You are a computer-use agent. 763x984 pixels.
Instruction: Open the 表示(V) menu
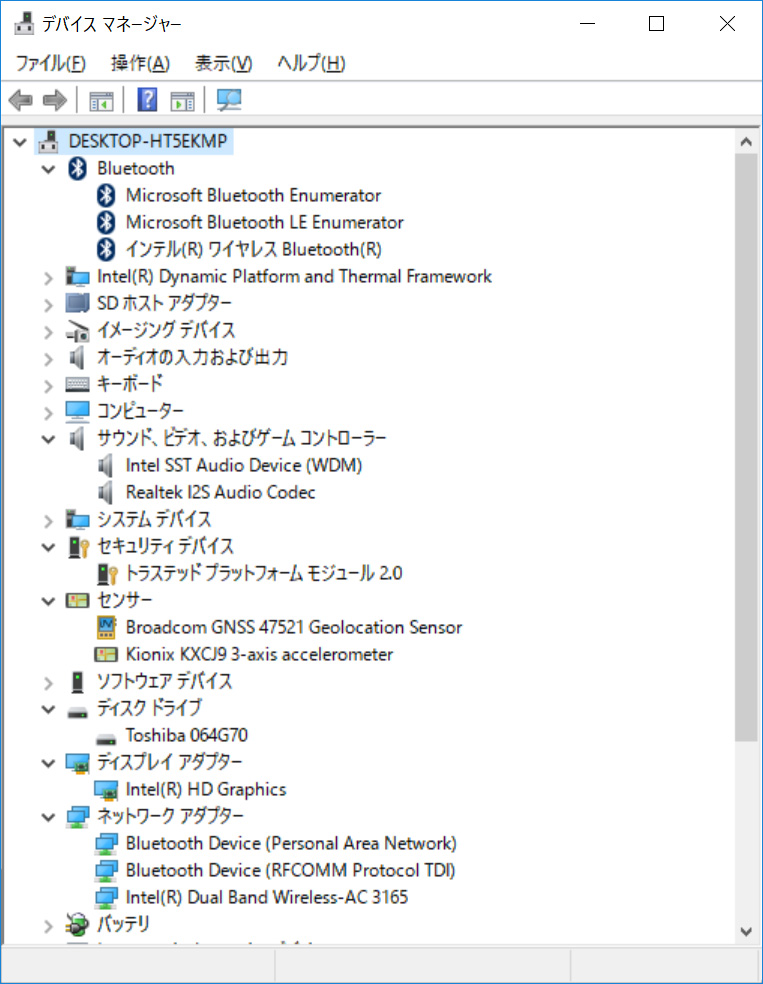click(x=223, y=63)
